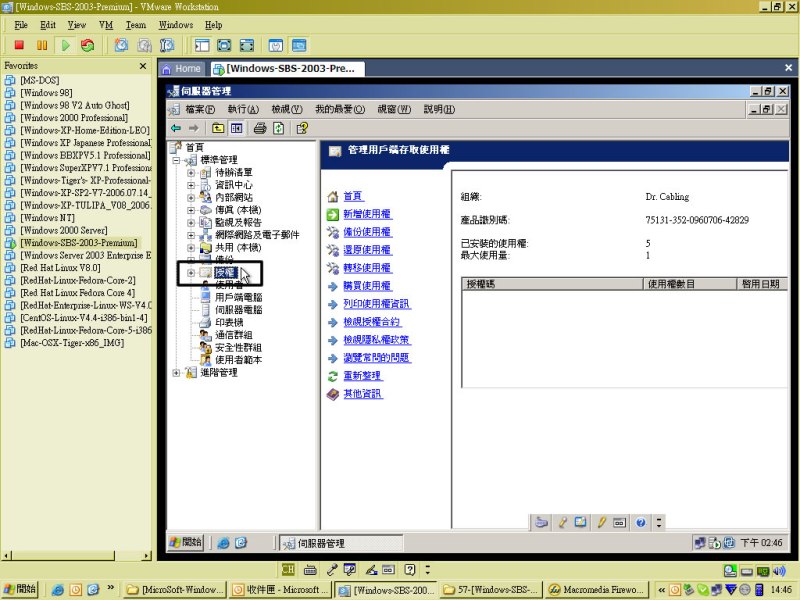
Task: Select 用戶端電腦 in the console tree
Action: click(238, 297)
